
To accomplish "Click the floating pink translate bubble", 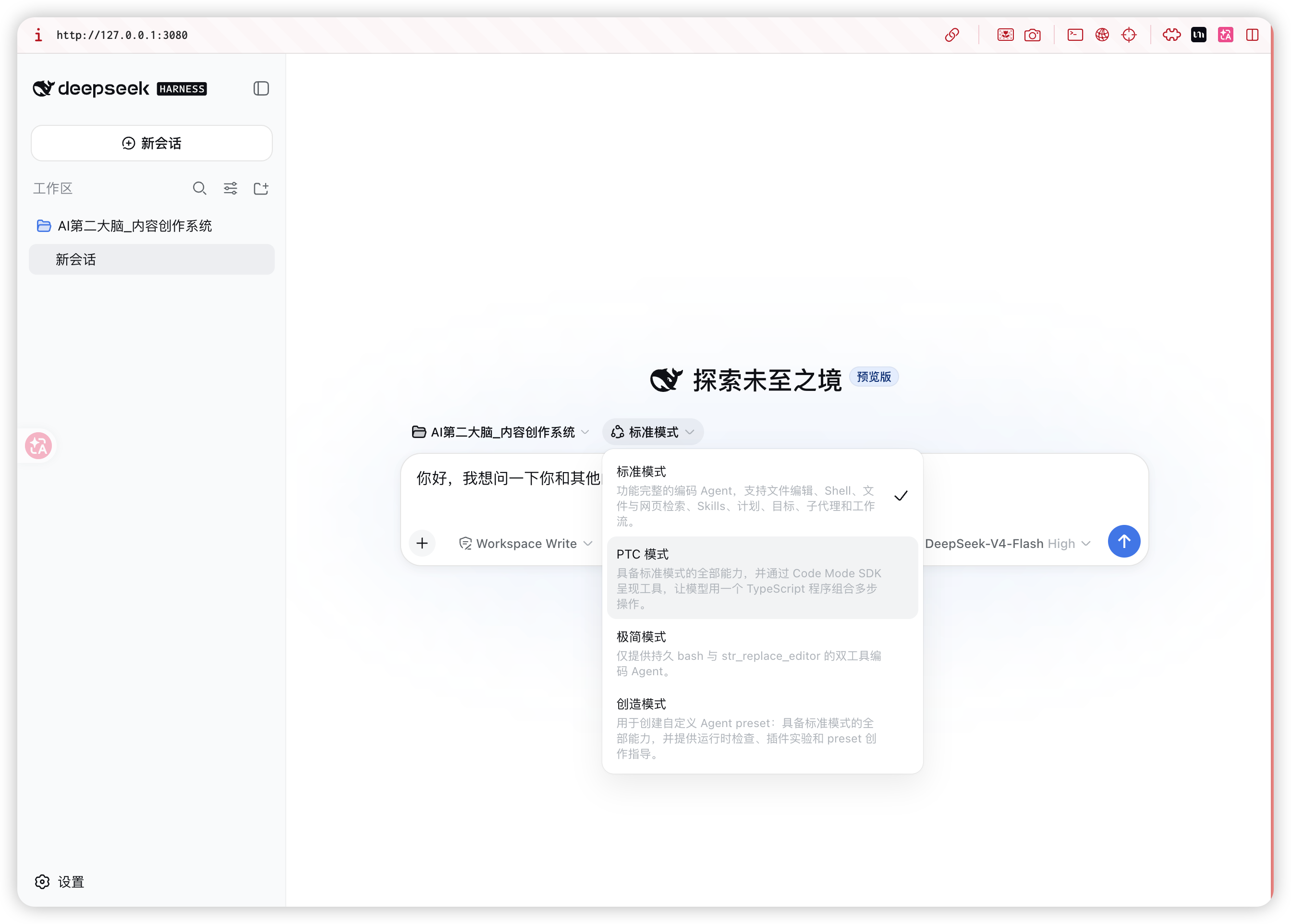I will click(39, 446).
